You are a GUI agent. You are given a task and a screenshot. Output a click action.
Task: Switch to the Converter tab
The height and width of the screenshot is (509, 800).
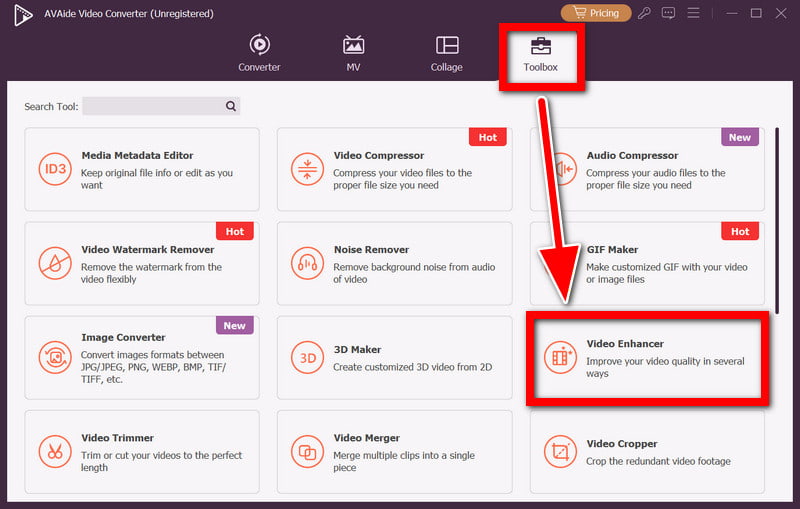tap(259, 53)
